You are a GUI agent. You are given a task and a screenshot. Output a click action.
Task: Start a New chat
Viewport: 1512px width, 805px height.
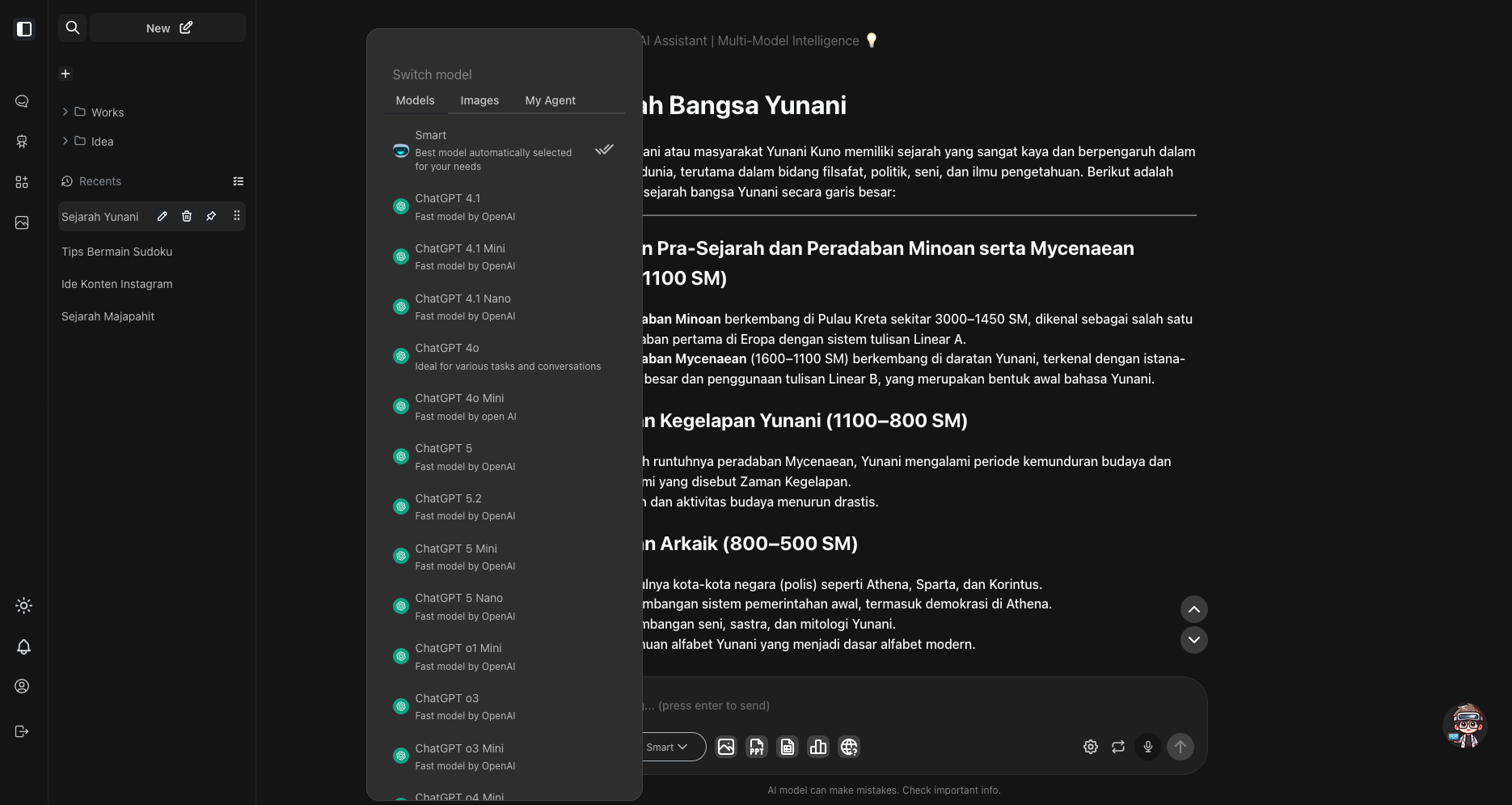[168, 28]
